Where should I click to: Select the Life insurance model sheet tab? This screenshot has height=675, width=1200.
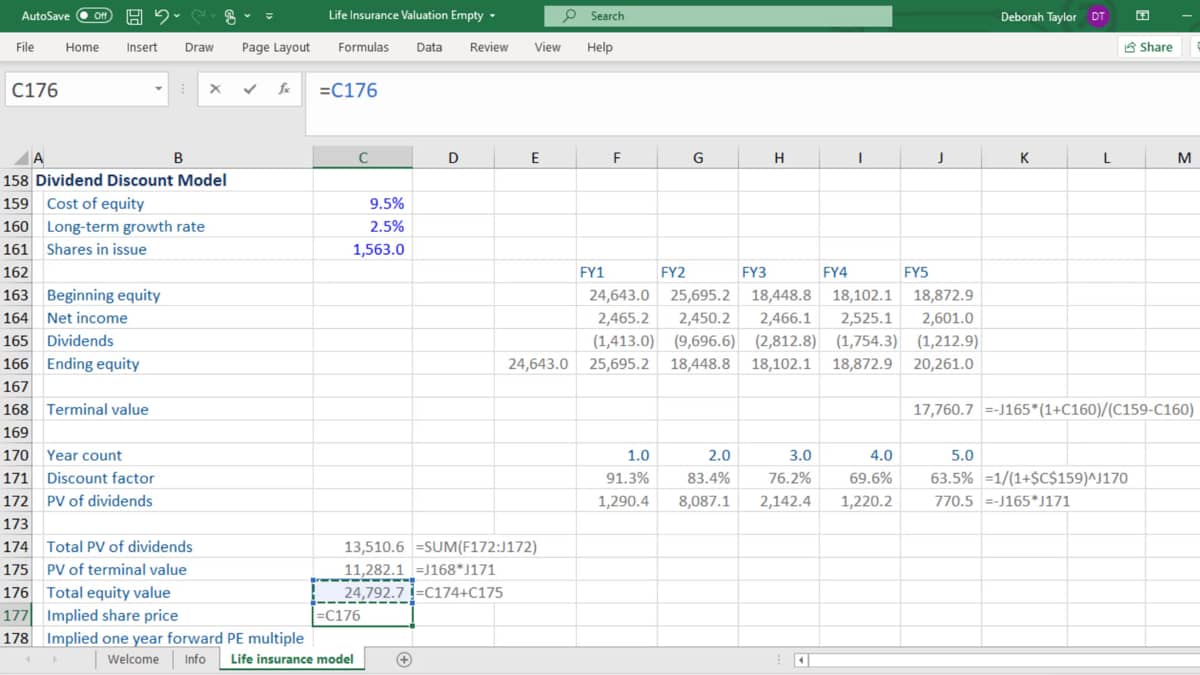pyautogui.click(x=292, y=659)
